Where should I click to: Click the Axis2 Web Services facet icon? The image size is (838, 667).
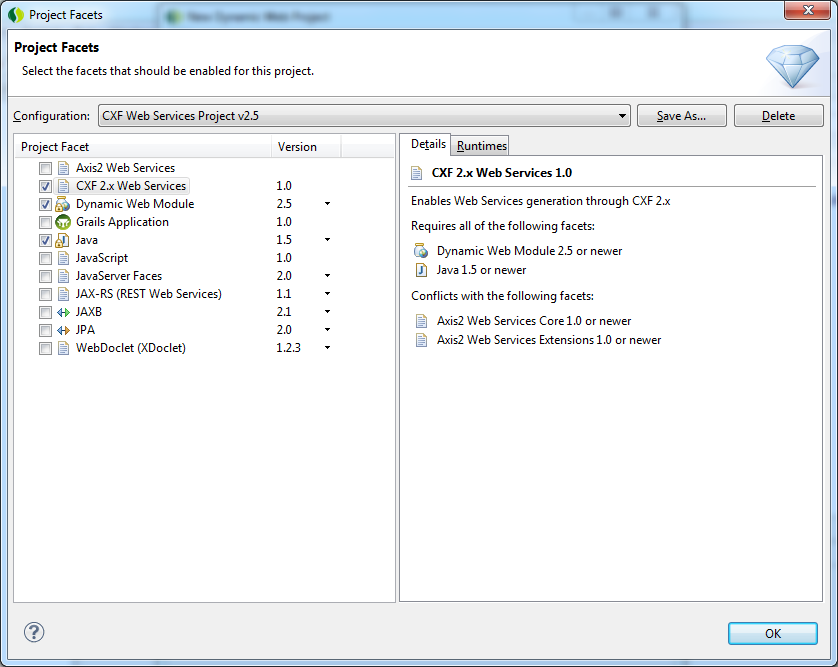tap(63, 168)
